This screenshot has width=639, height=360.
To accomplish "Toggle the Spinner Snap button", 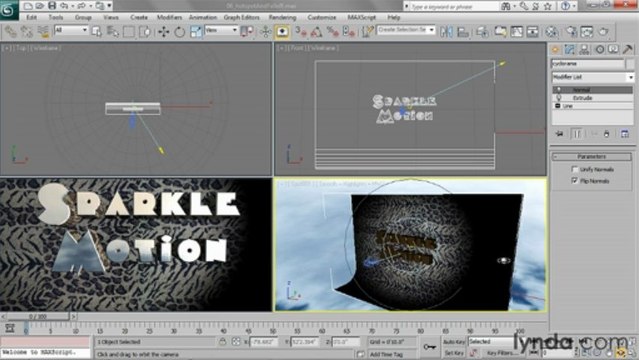I will coord(349,31).
